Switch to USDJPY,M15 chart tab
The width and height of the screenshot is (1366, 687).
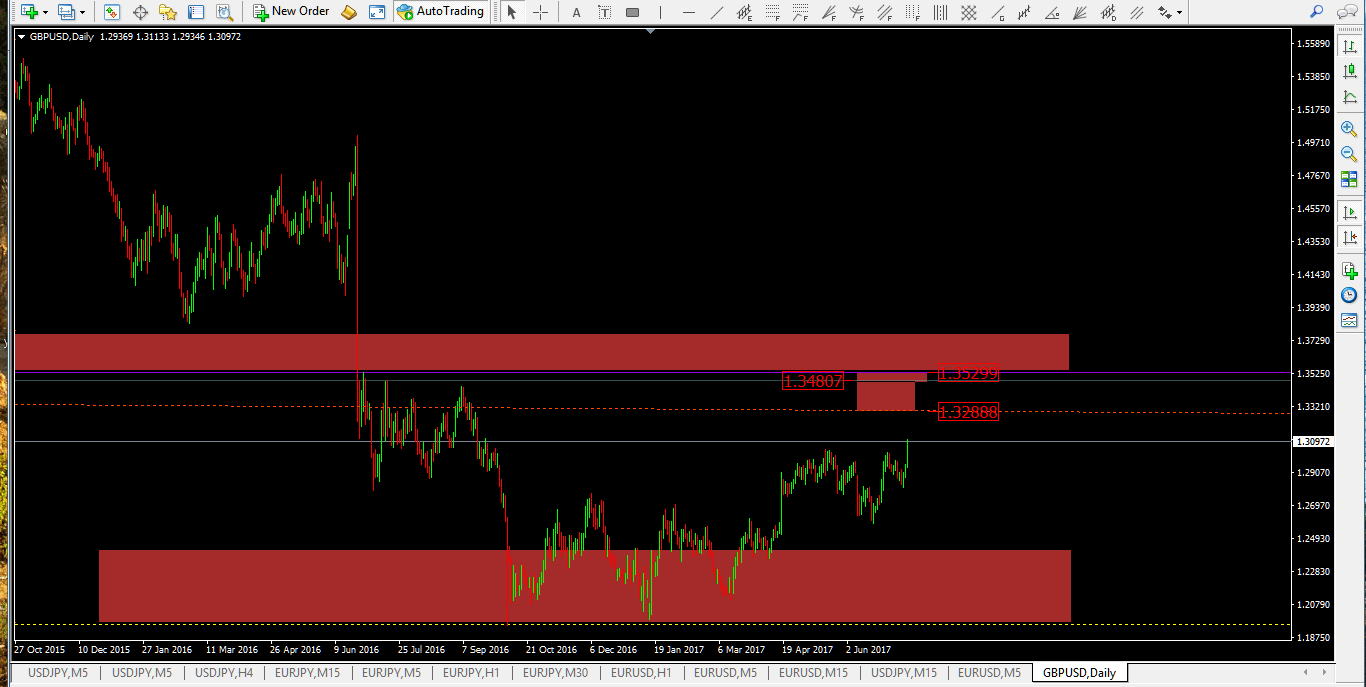tap(904, 673)
